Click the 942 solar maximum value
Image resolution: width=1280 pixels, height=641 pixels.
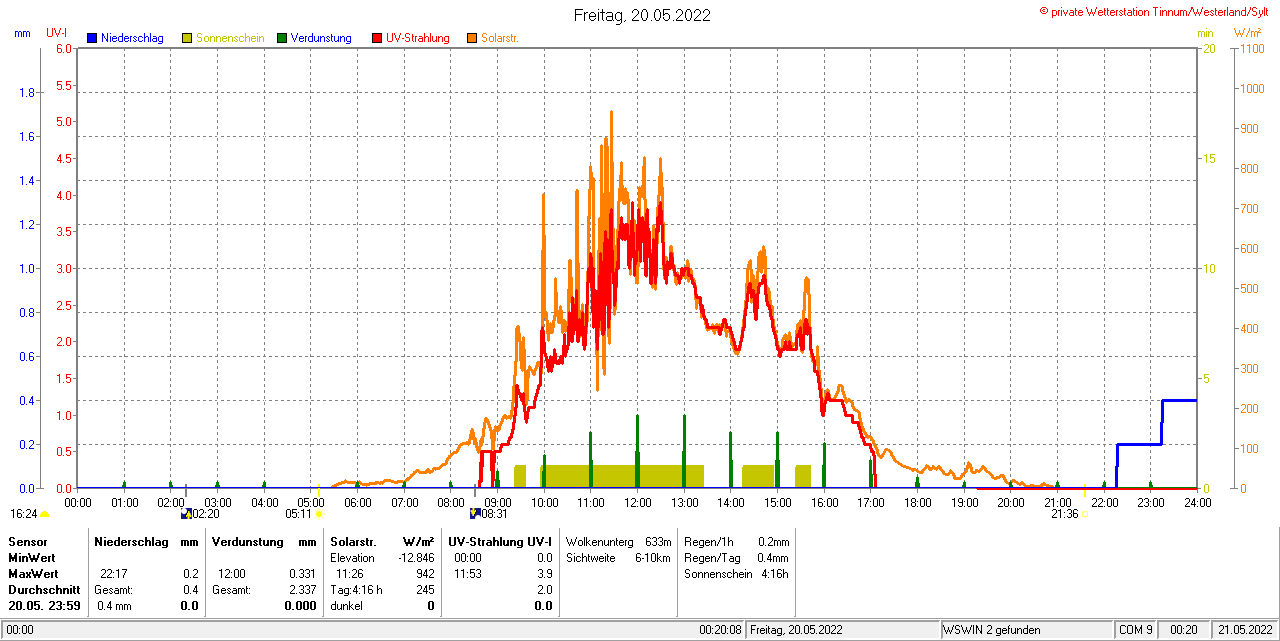pos(425,574)
